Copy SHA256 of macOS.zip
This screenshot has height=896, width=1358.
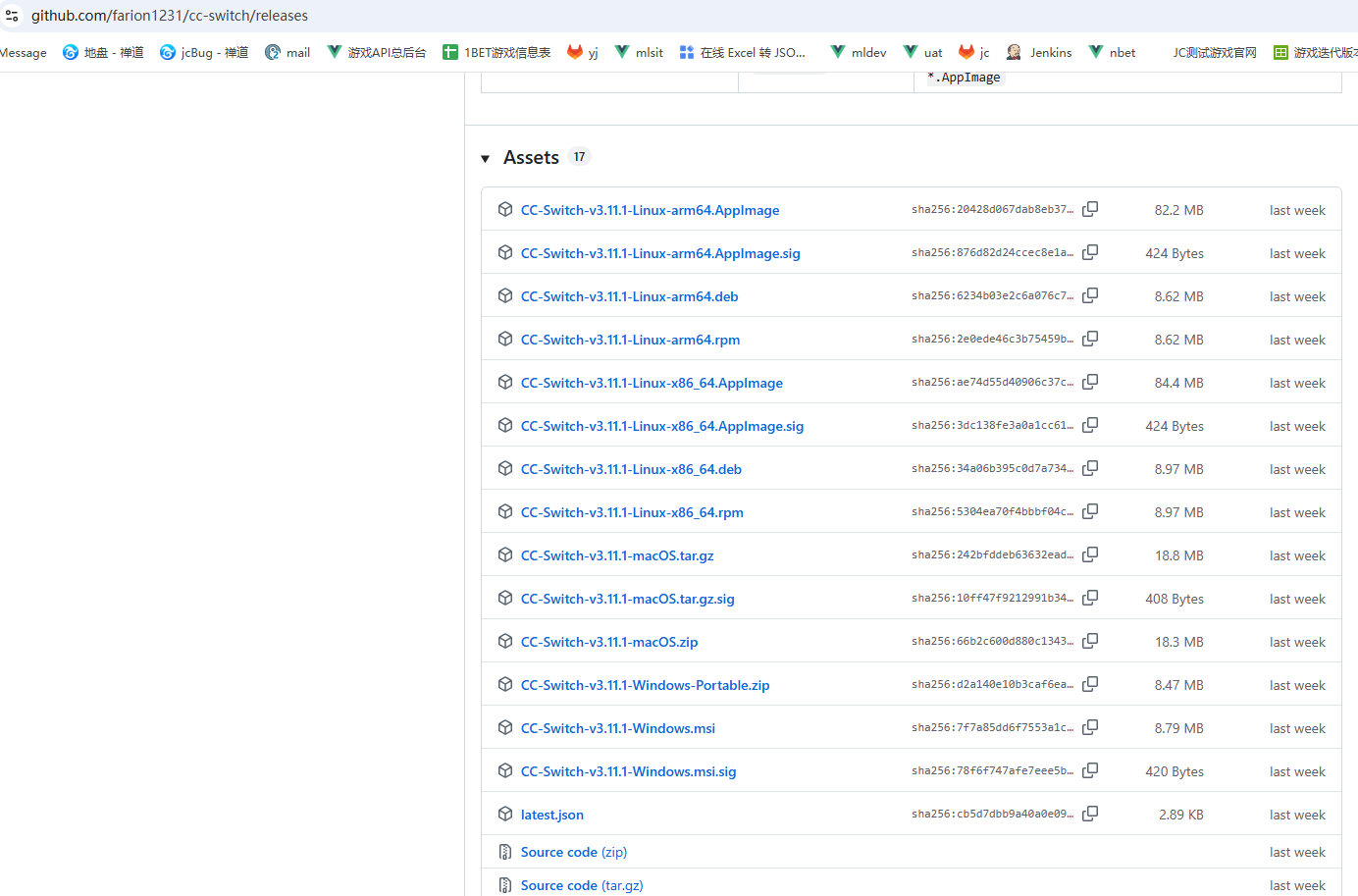click(x=1090, y=641)
